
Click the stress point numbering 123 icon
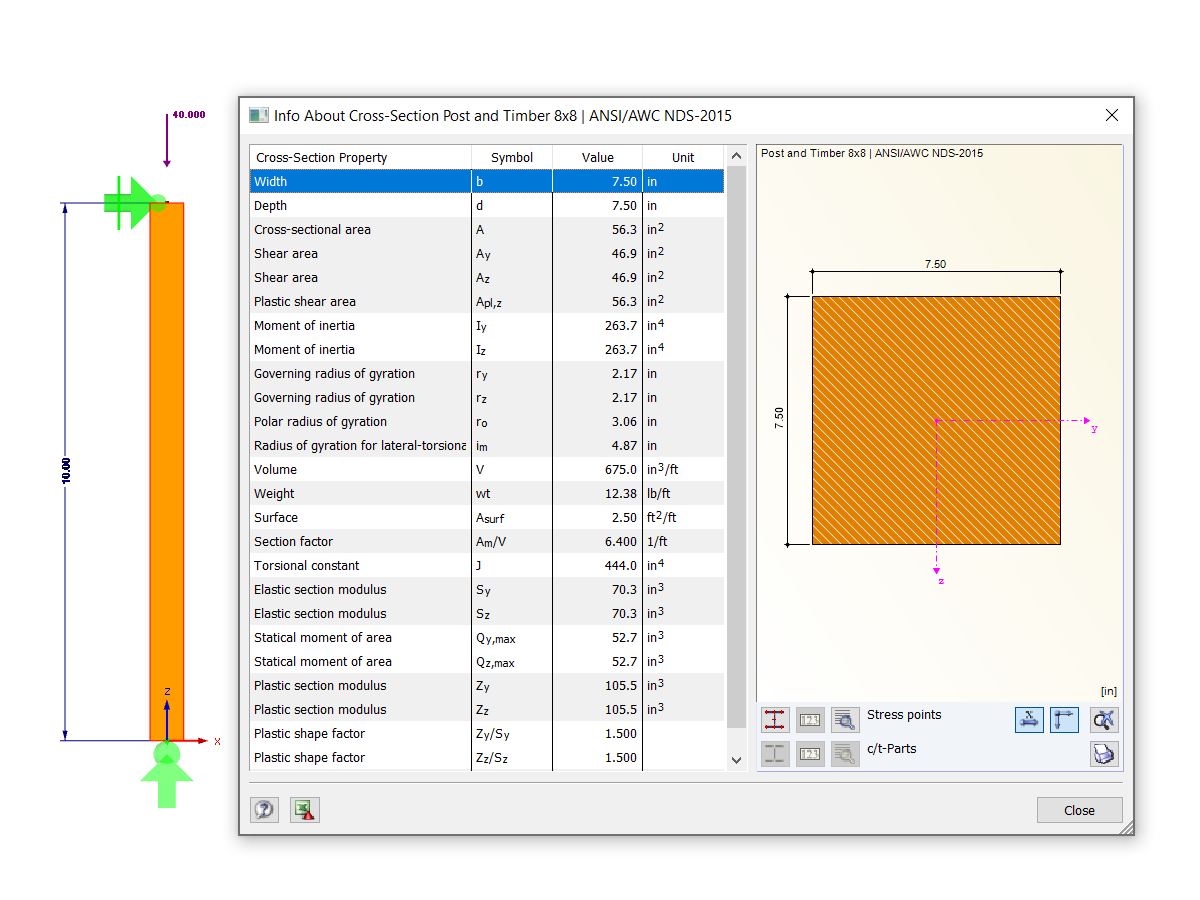click(x=810, y=719)
